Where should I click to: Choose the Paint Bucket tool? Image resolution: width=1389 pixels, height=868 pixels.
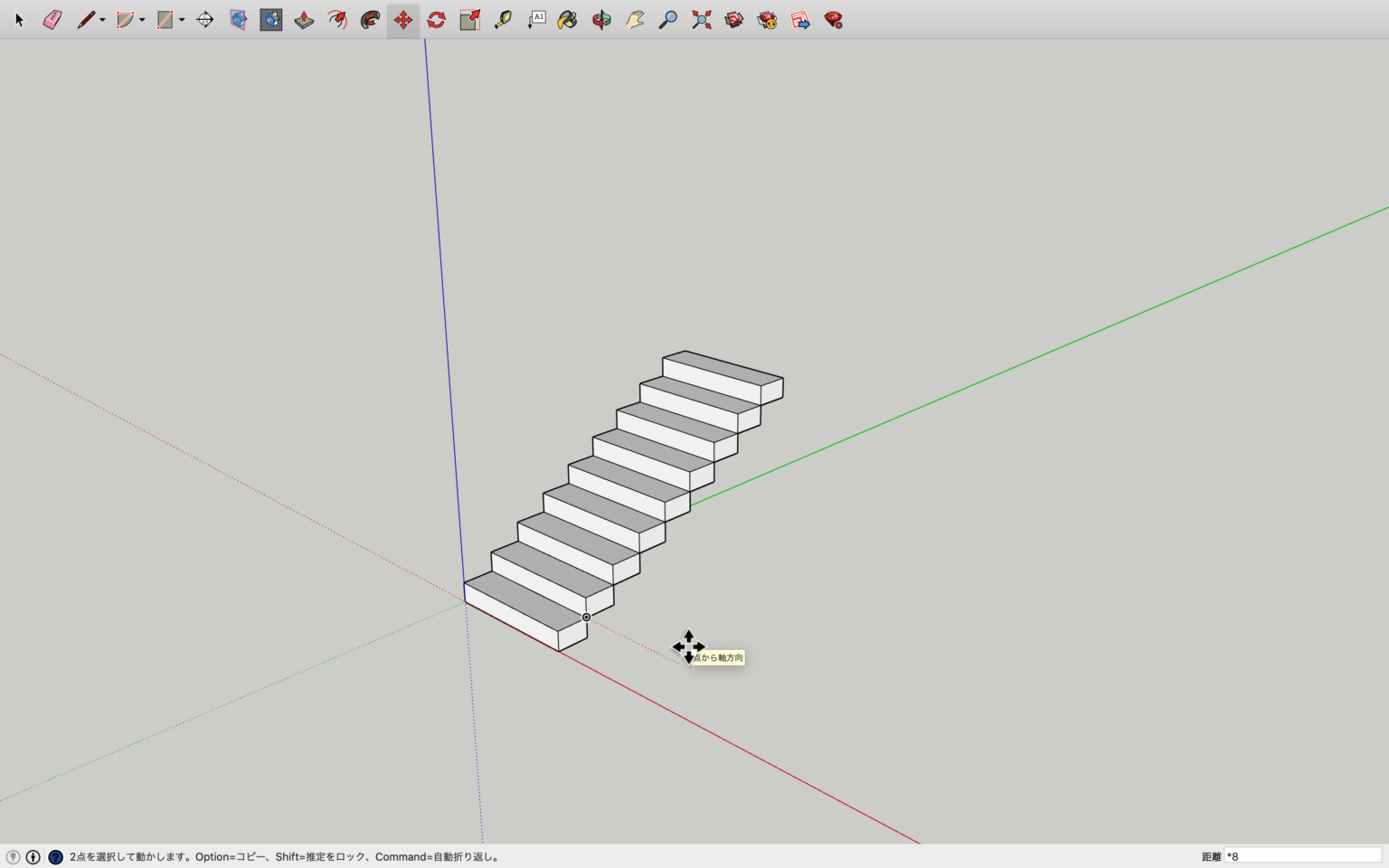(568, 20)
